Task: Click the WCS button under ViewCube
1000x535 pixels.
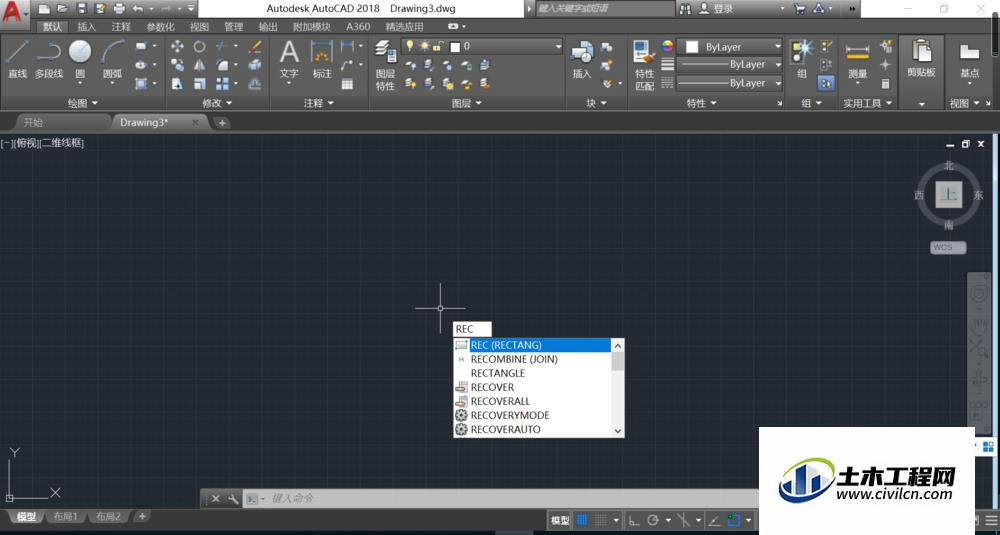Action: point(948,247)
